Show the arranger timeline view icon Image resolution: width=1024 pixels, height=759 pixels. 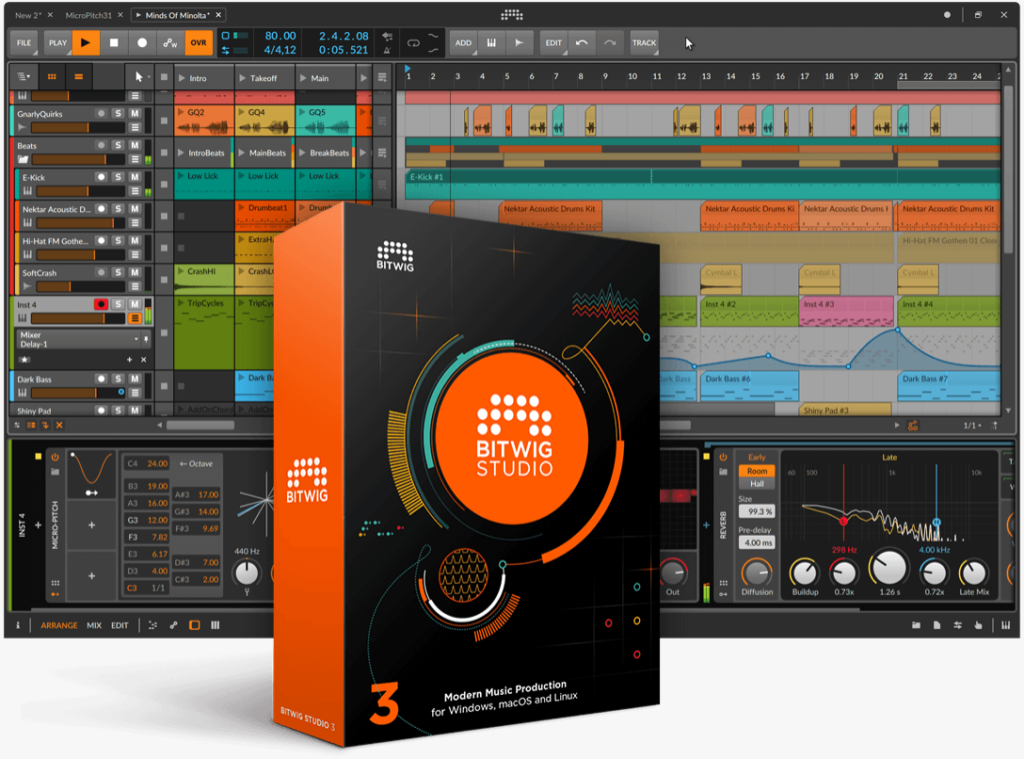pos(78,77)
